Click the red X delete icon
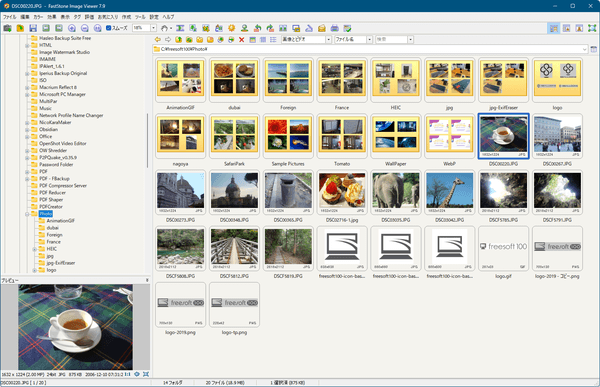This screenshot has height=387, width=600. coord(241,39)
